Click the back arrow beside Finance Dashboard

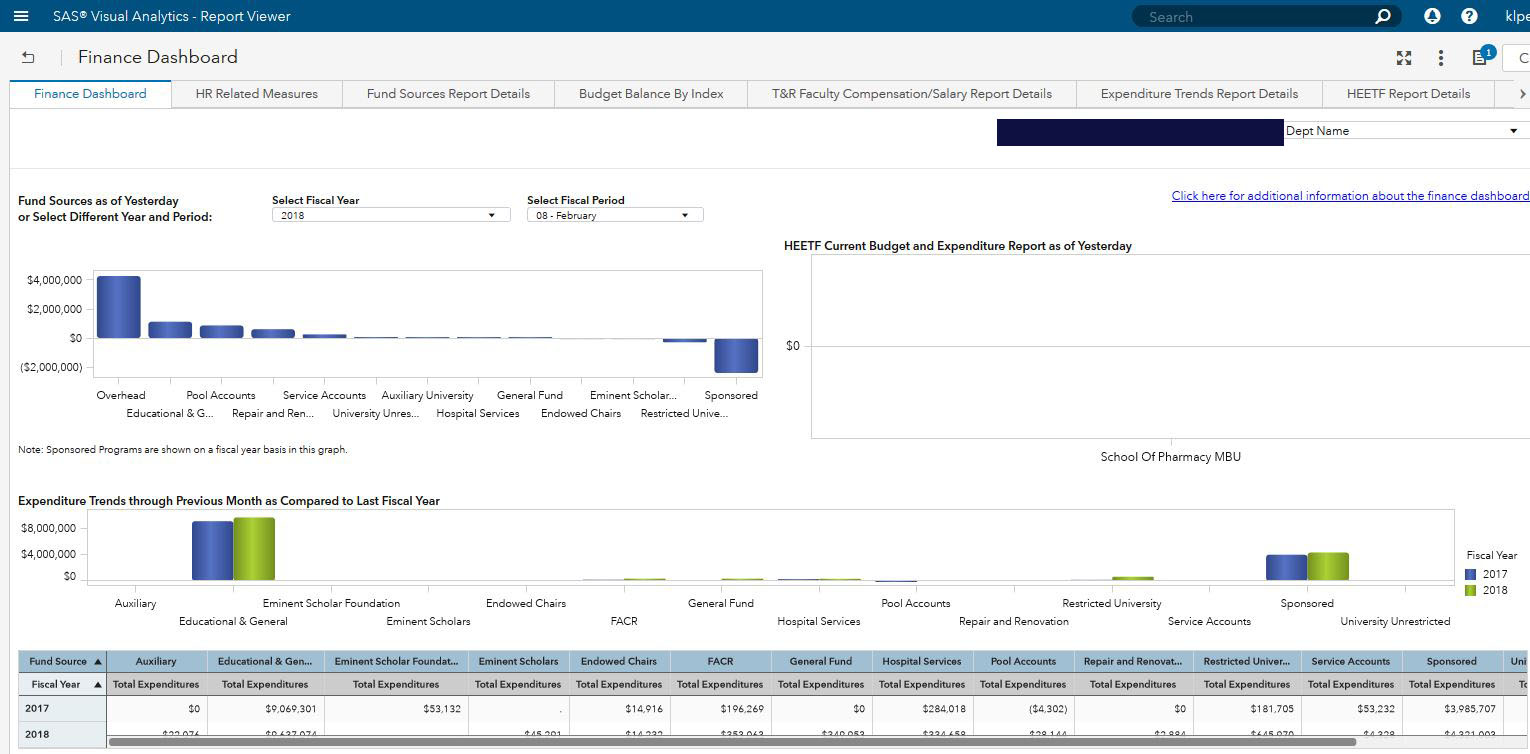coord(28,58)
